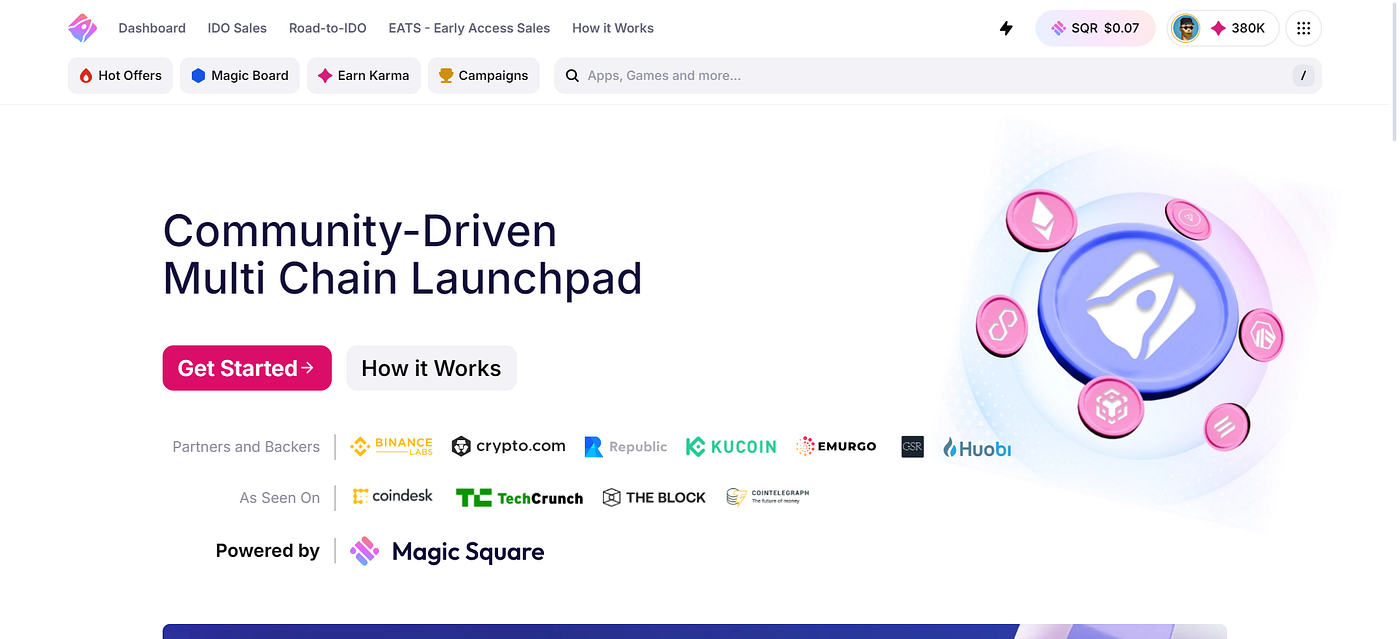Click the Magic Store logo icon
1400x639 pixels.
pyautogui.click(x=83, y=28)
